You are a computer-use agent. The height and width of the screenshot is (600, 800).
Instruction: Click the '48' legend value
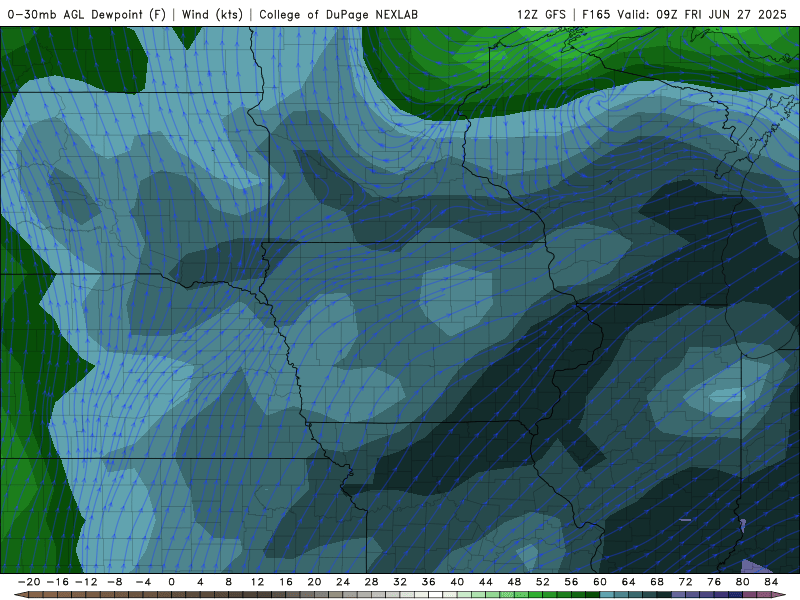(x=514, y=582)
